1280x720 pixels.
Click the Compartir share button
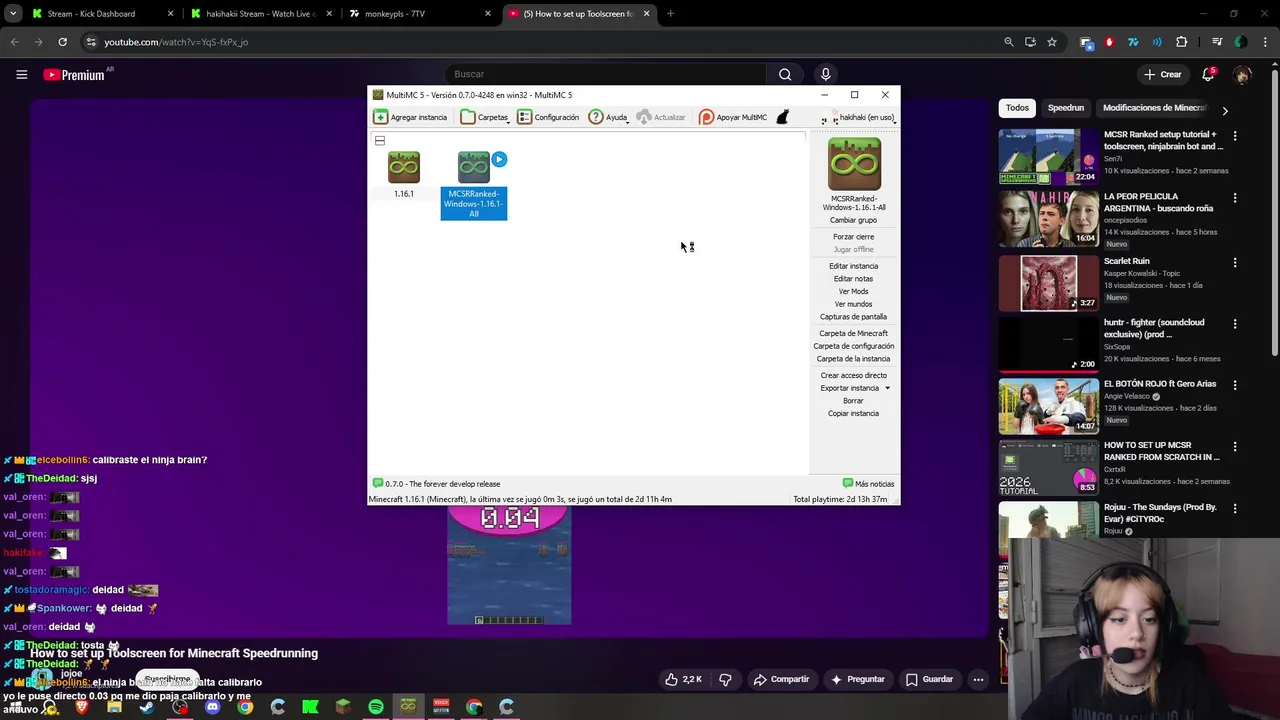pyautogui.click(x=782, y=679)
